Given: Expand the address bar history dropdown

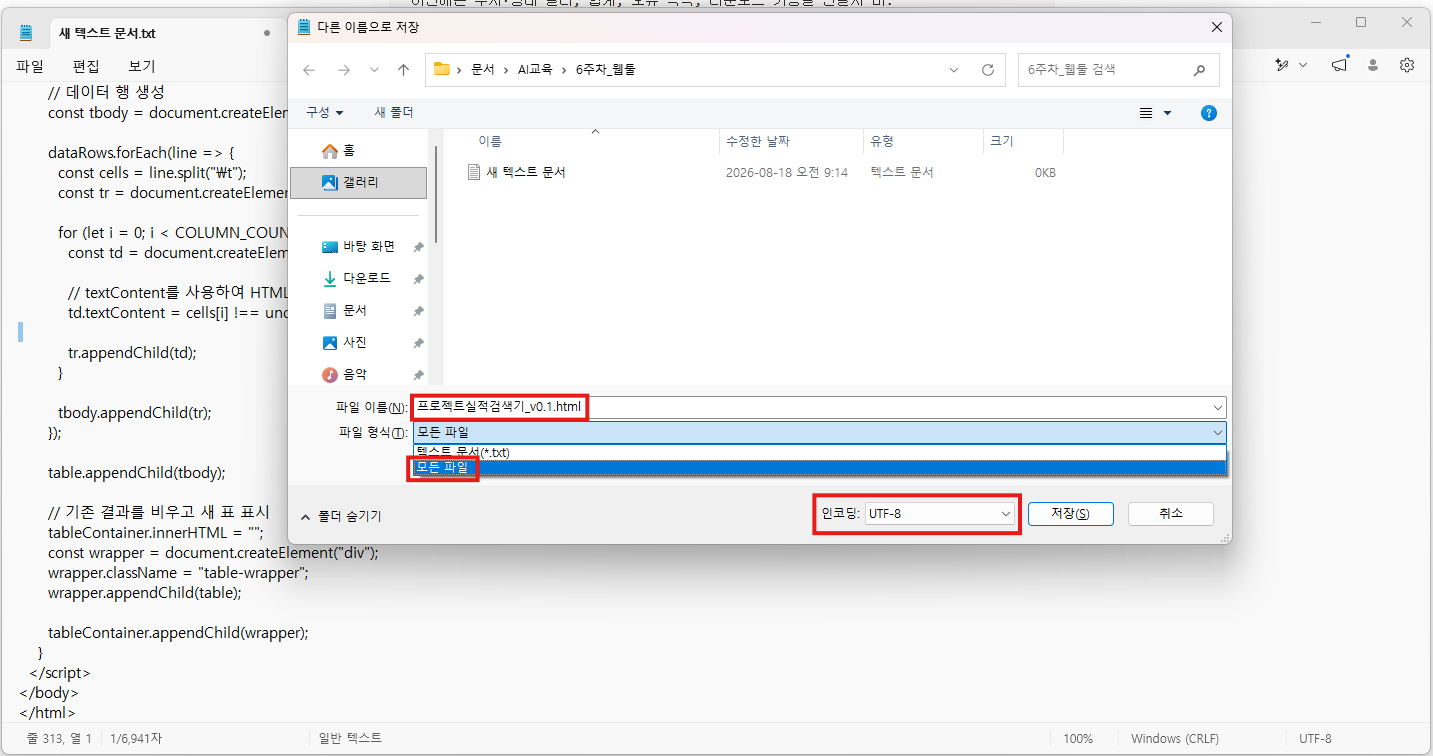Looking at the screenshot, I should pyautogui.click(x=955, y=70).
